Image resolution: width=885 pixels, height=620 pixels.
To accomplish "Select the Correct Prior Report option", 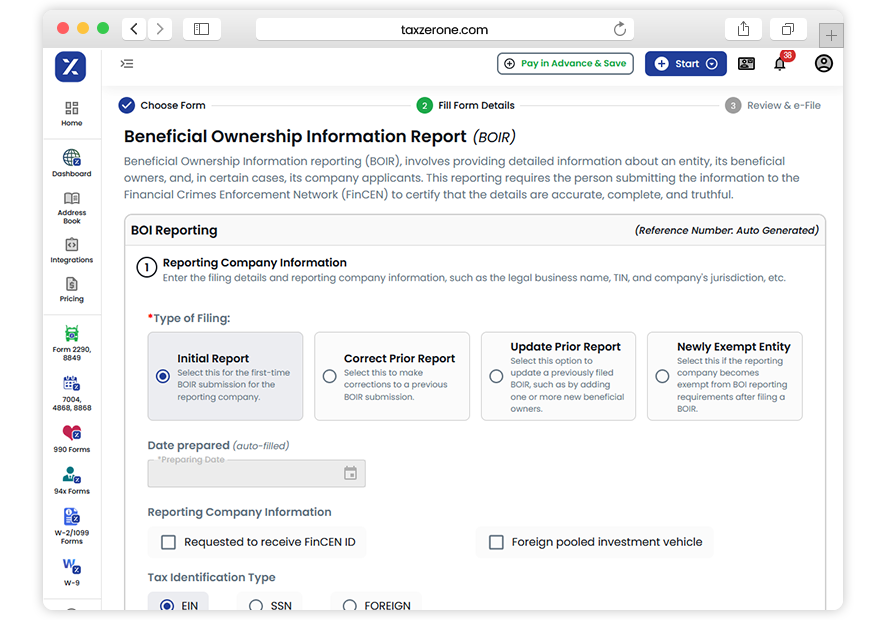I will [x=330, y=377].
